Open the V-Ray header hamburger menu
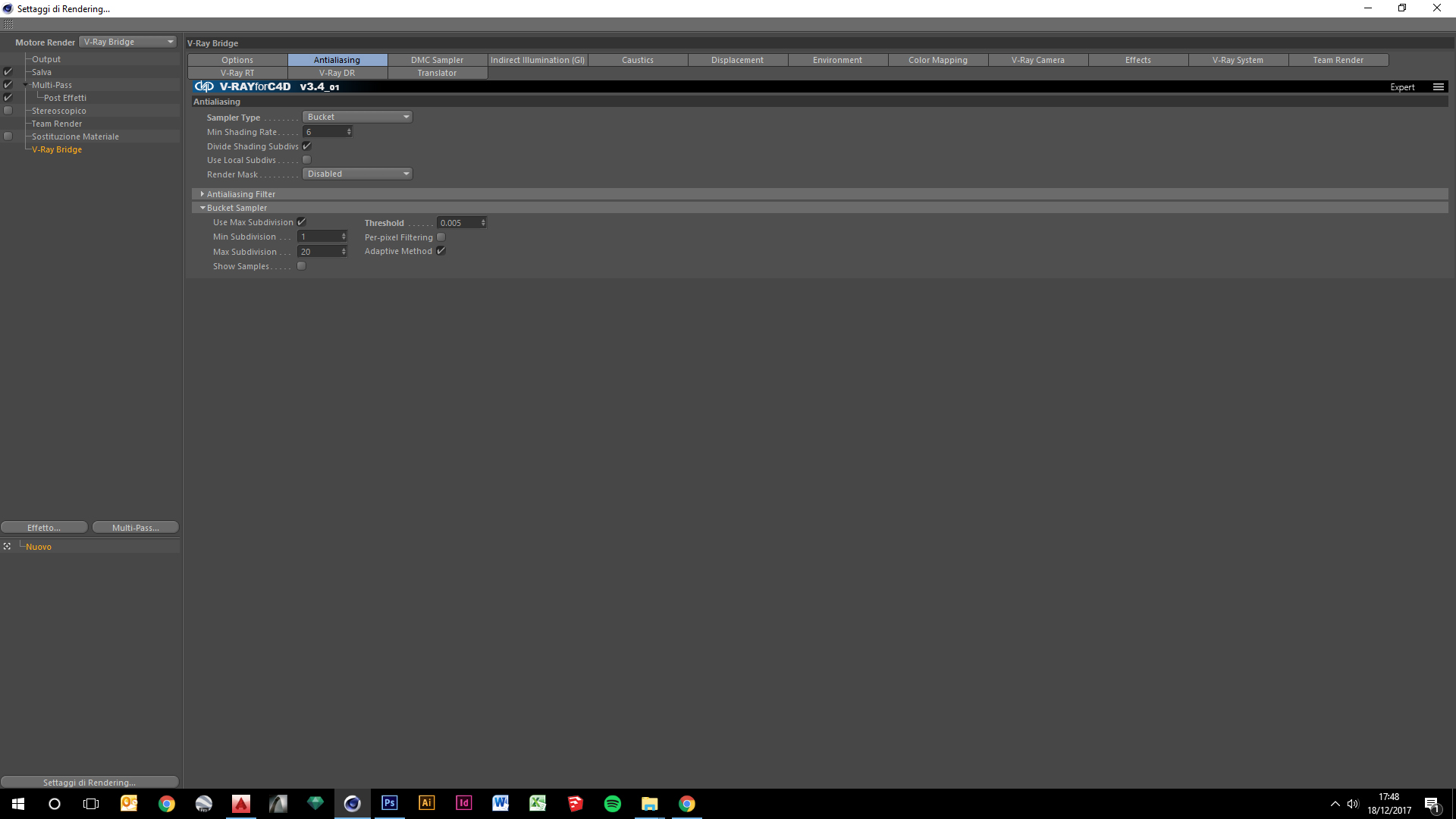1456x819 pixels. (1438, 87)
